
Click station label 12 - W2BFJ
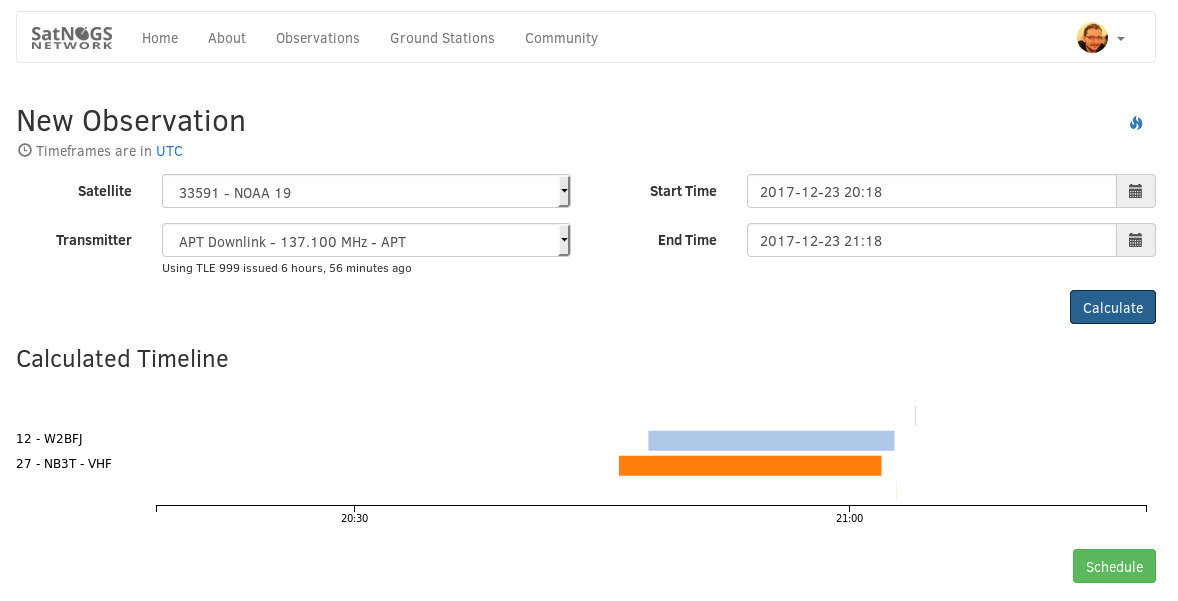(50, 439)
